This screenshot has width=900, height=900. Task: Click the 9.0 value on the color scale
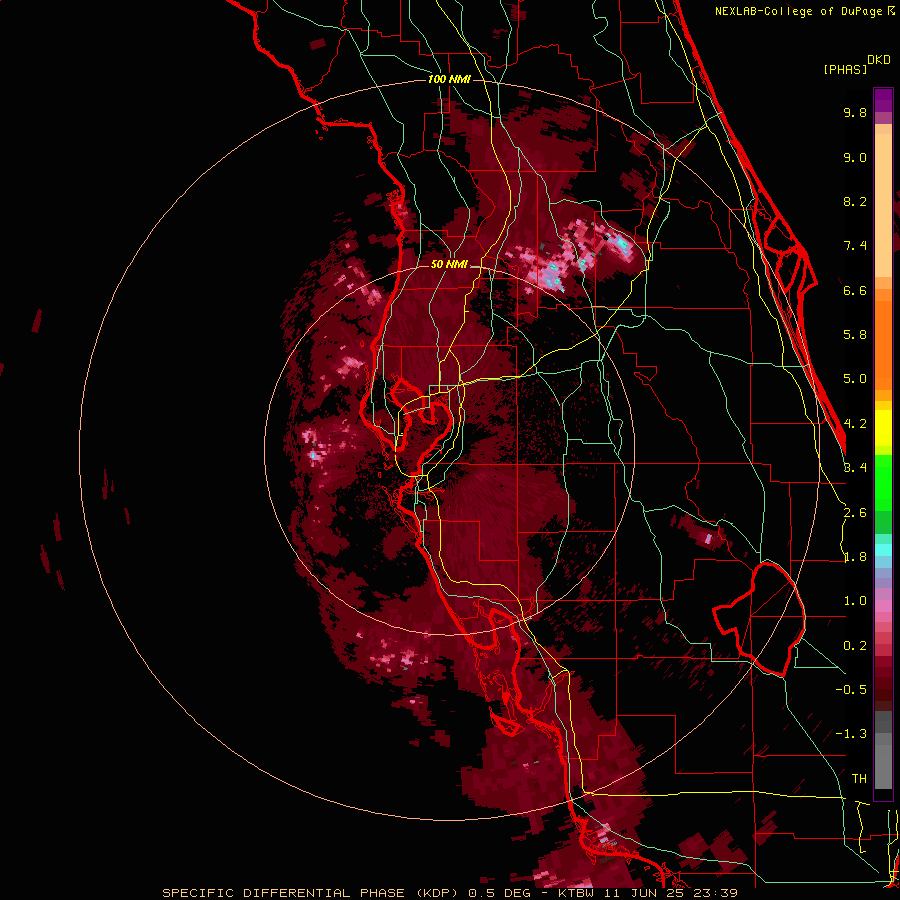855,157
